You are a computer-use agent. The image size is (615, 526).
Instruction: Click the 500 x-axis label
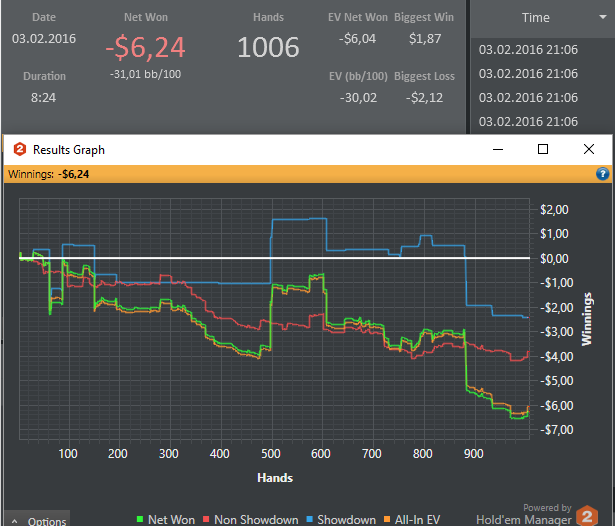tap(271, 454)
